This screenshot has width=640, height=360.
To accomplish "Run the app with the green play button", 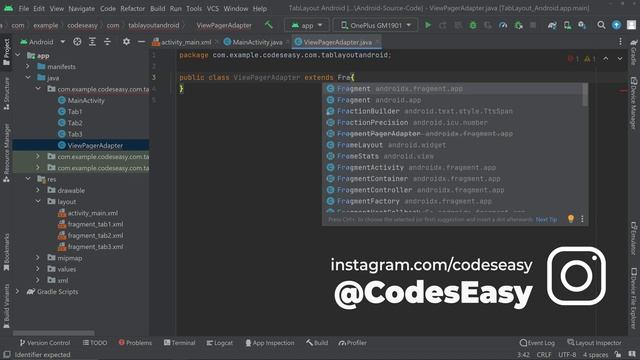I will [x=428, y=25].
